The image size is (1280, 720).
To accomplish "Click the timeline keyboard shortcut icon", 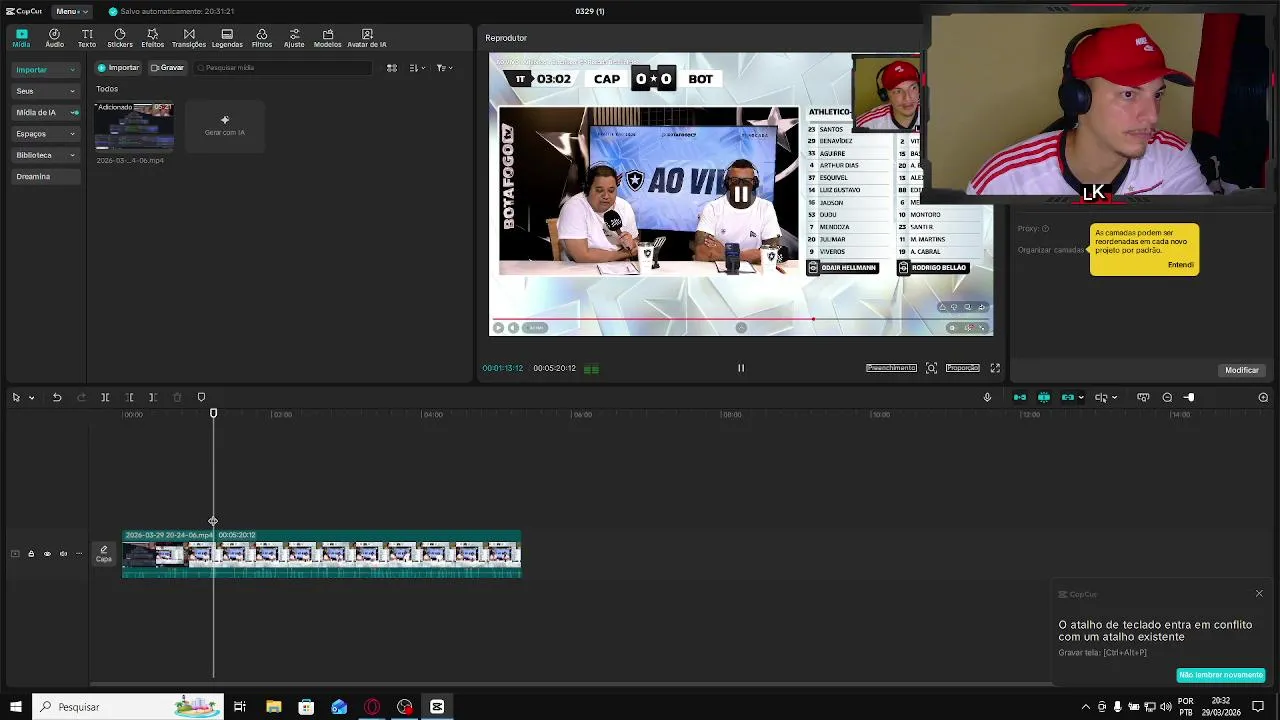I will (1143, 398).
